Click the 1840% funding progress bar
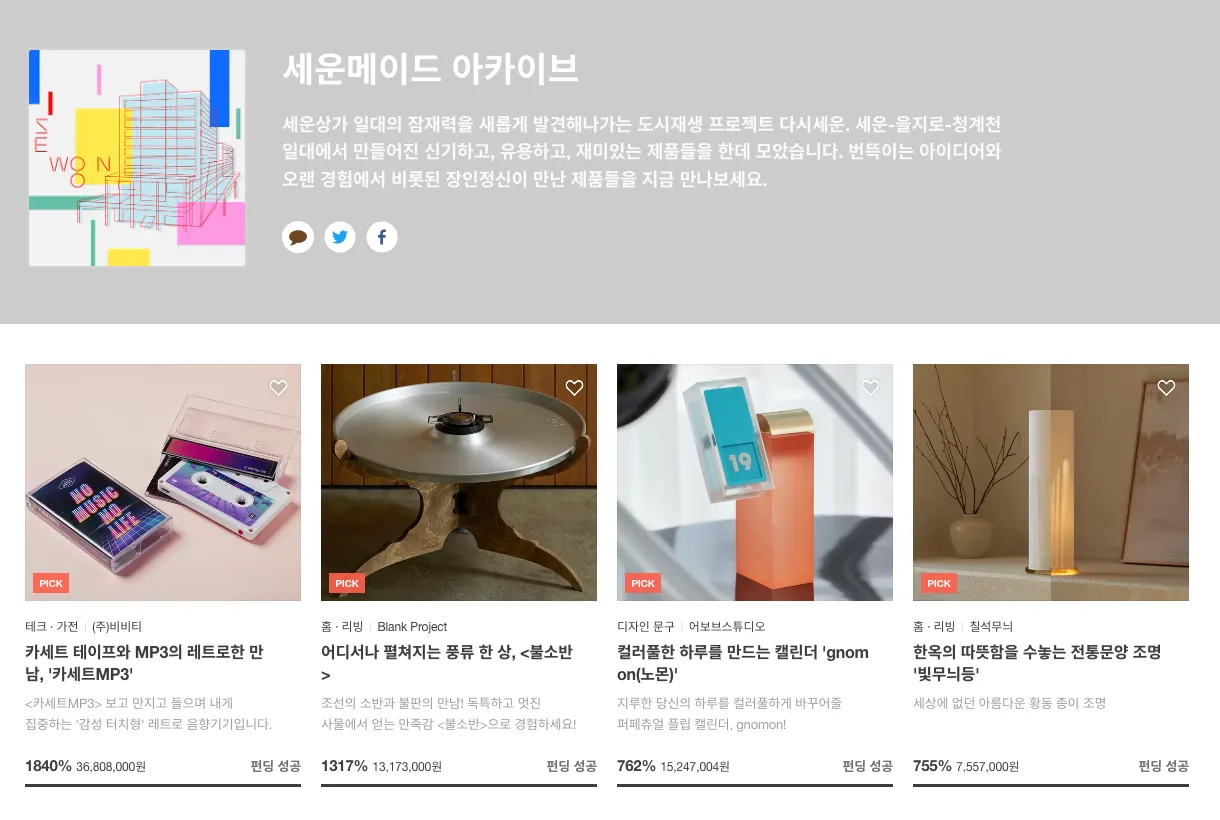The image size is (1220, 820). [163, 785]
